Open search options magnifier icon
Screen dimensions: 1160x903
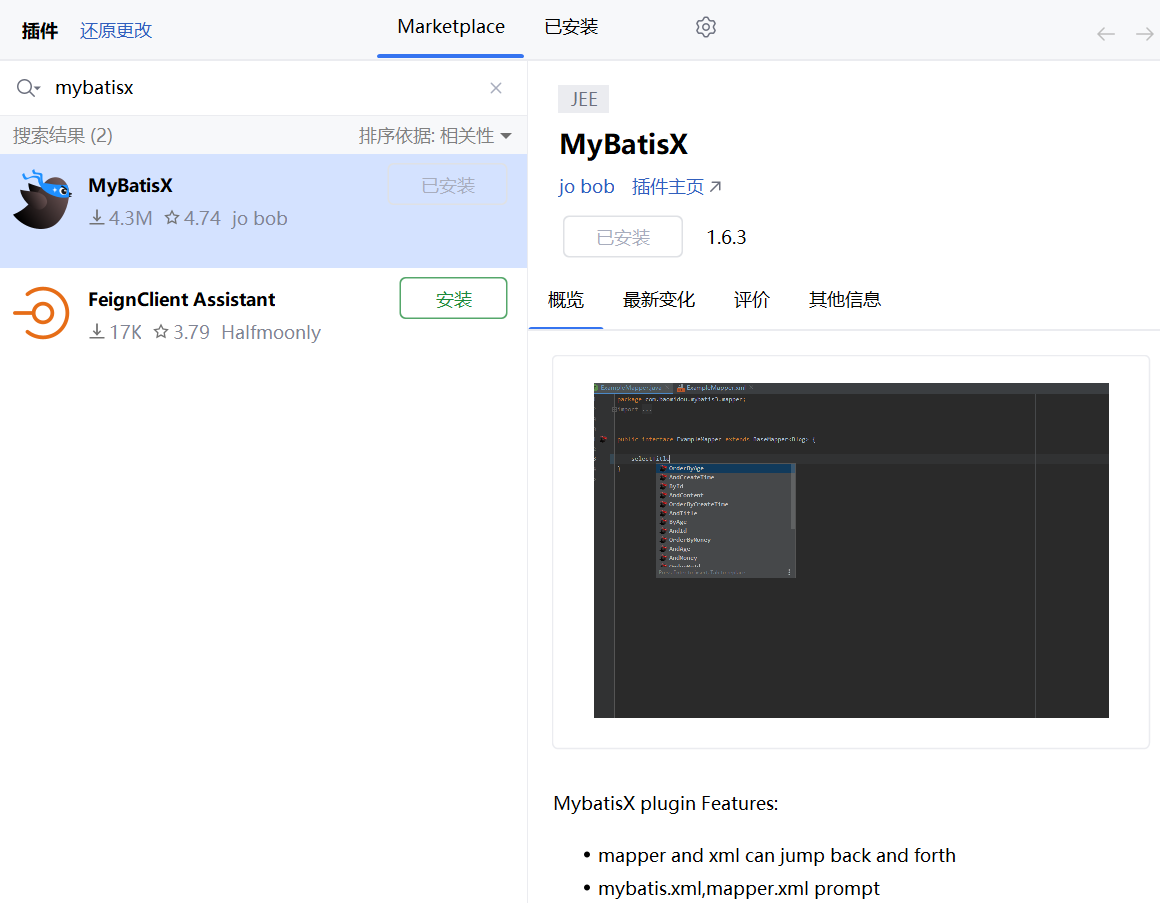click(28, 88)
